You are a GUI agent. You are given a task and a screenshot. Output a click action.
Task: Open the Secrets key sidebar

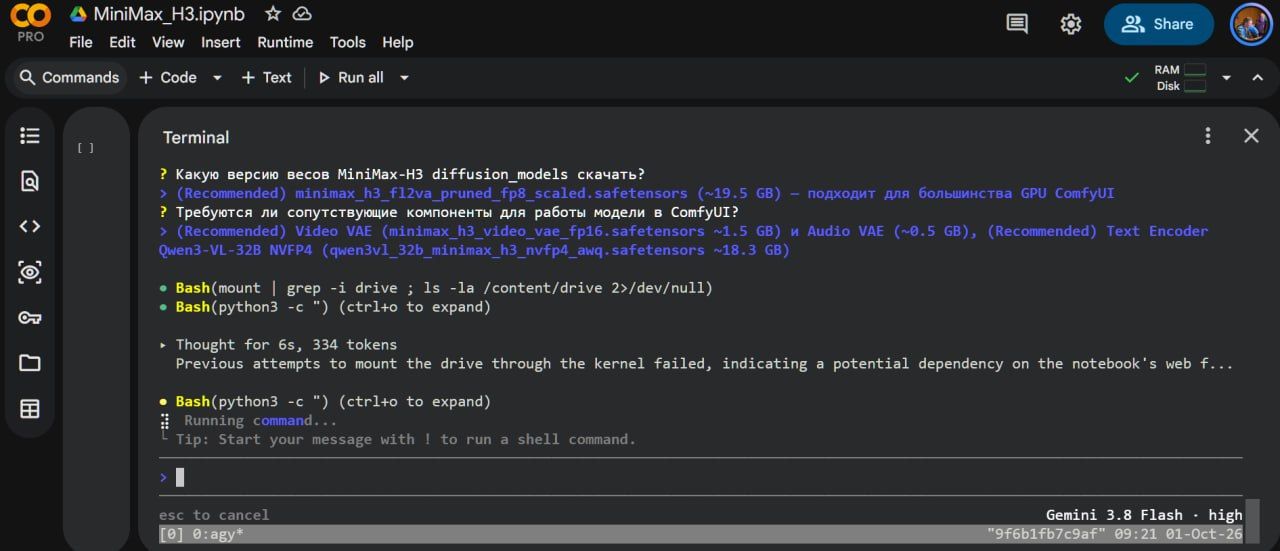[x=30, y=317]
